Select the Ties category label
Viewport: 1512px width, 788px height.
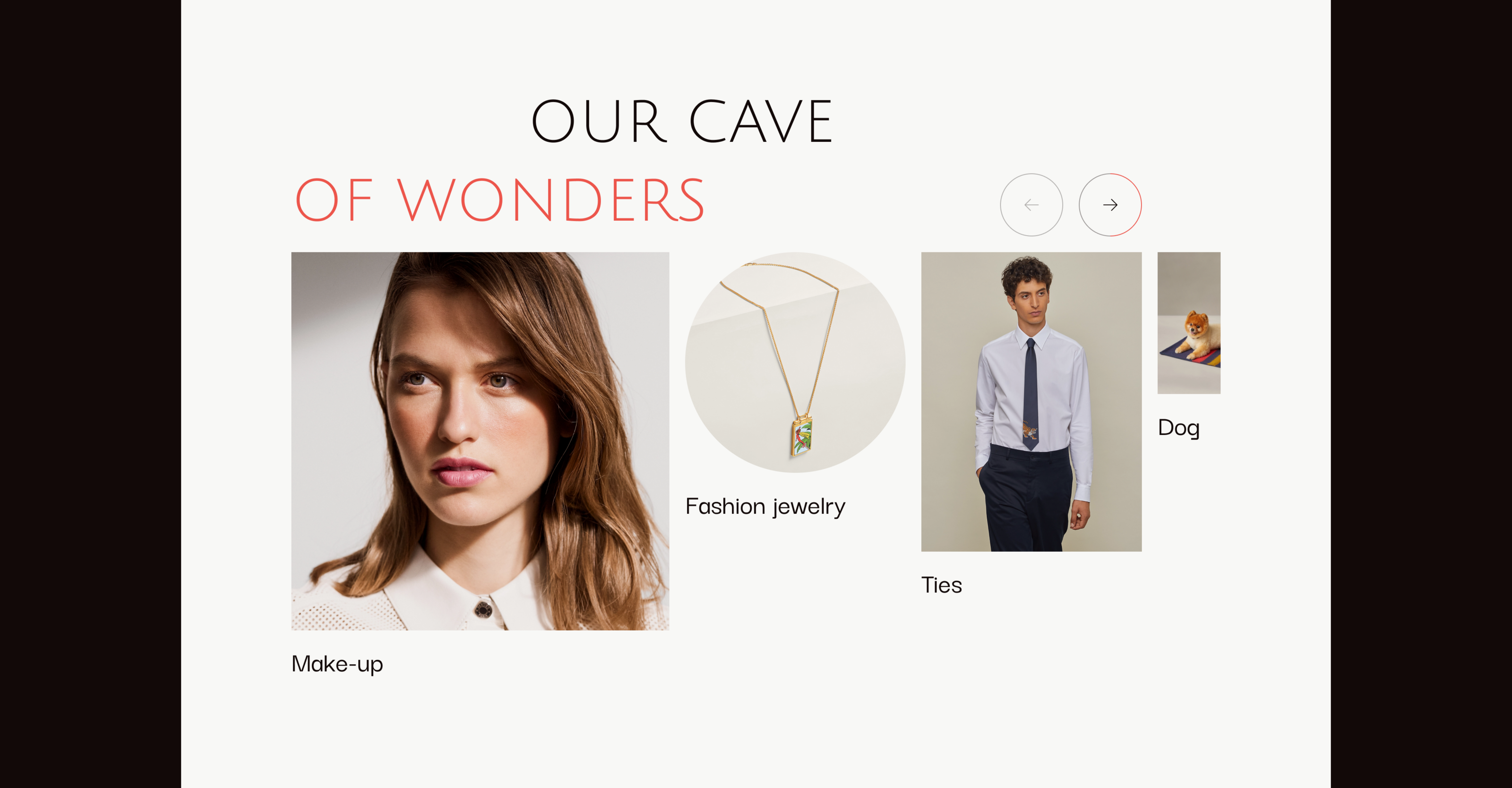pos(942,585)
